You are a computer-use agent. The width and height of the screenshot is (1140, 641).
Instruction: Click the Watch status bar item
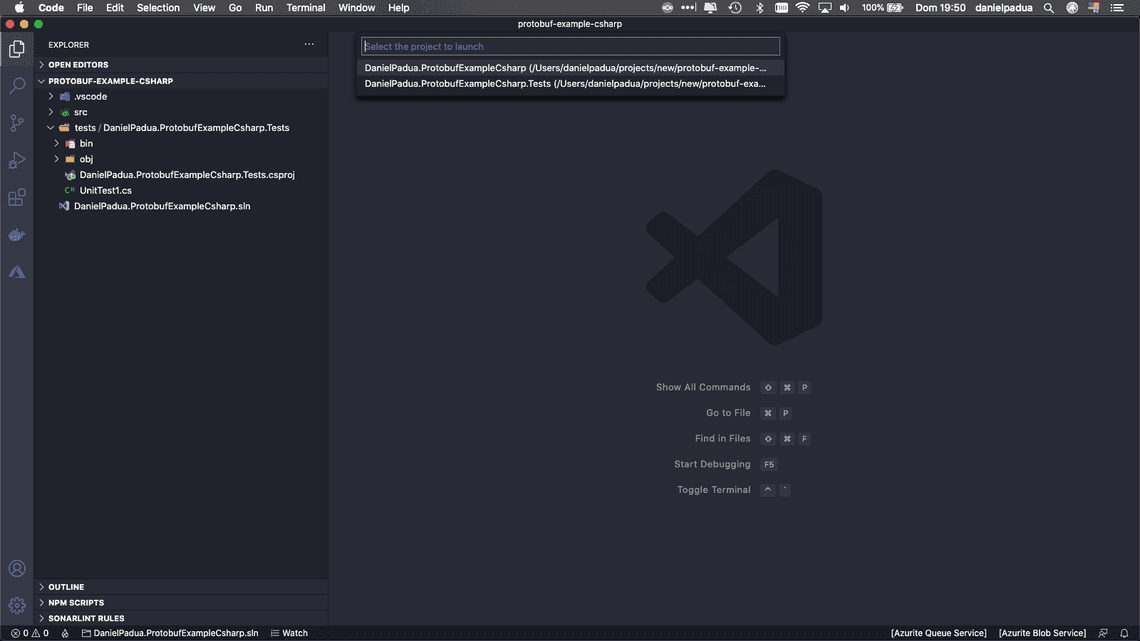coord(289,633)
